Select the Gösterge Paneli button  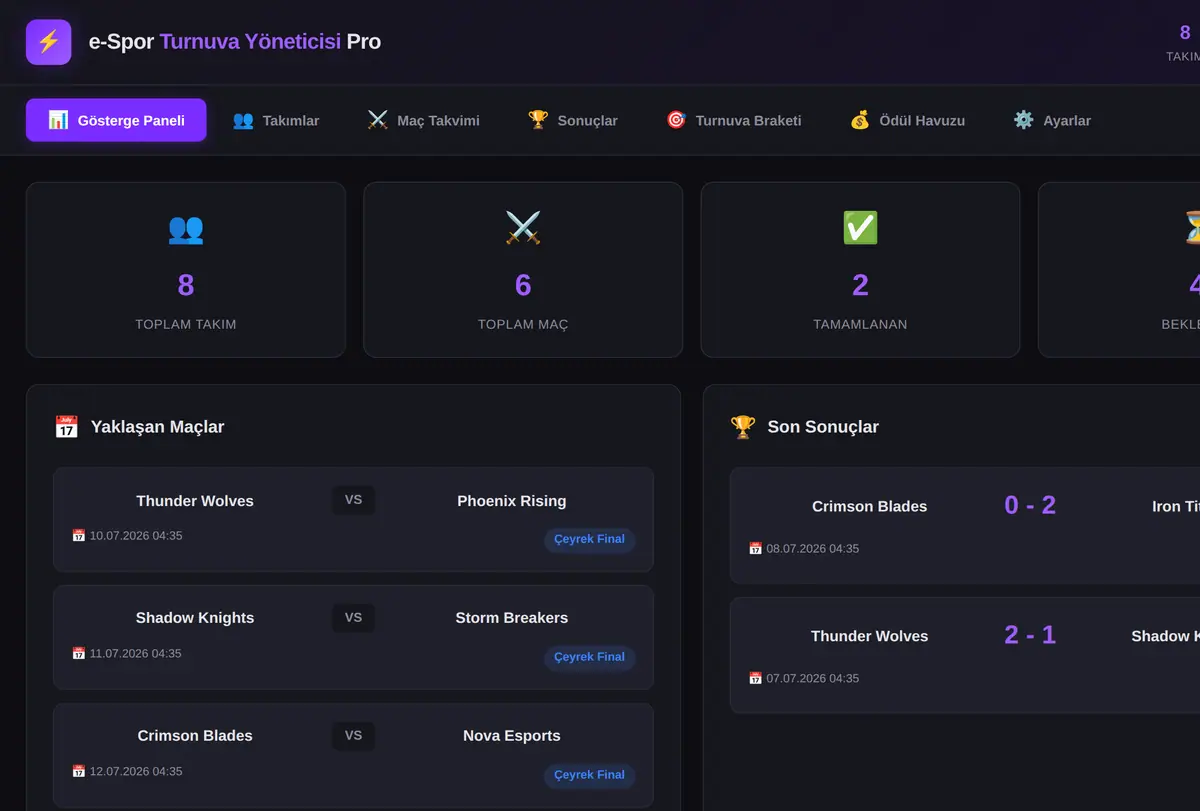(116, 120)
